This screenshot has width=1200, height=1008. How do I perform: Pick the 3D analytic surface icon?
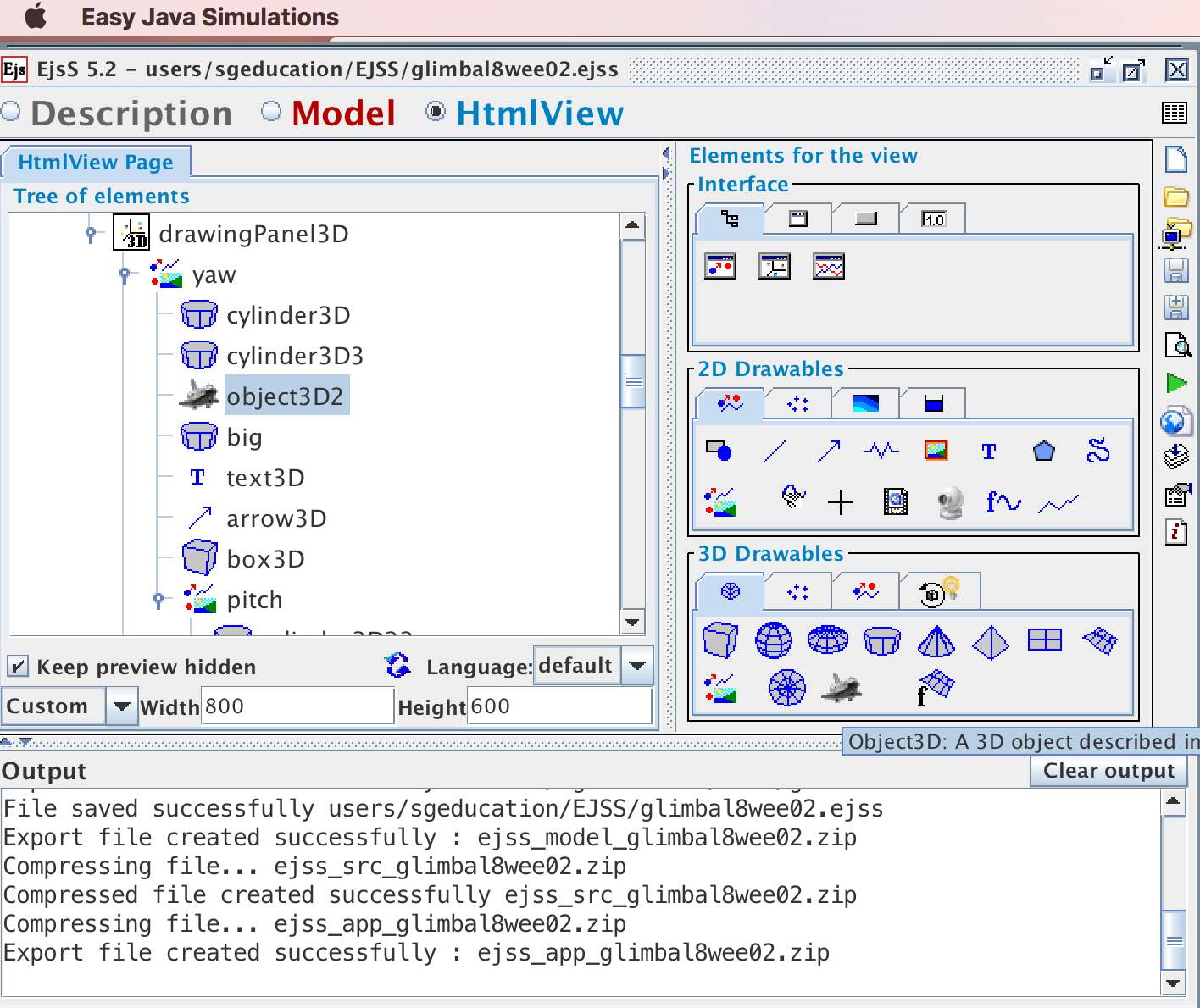(935, 688)
